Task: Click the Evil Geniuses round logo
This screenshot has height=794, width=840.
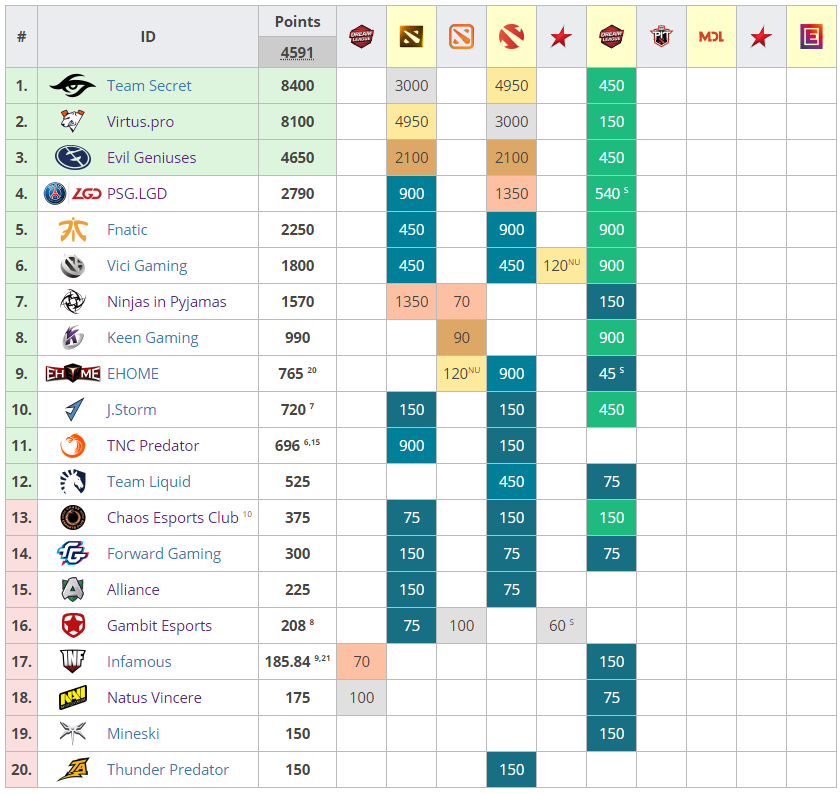Action: (73, 158)
